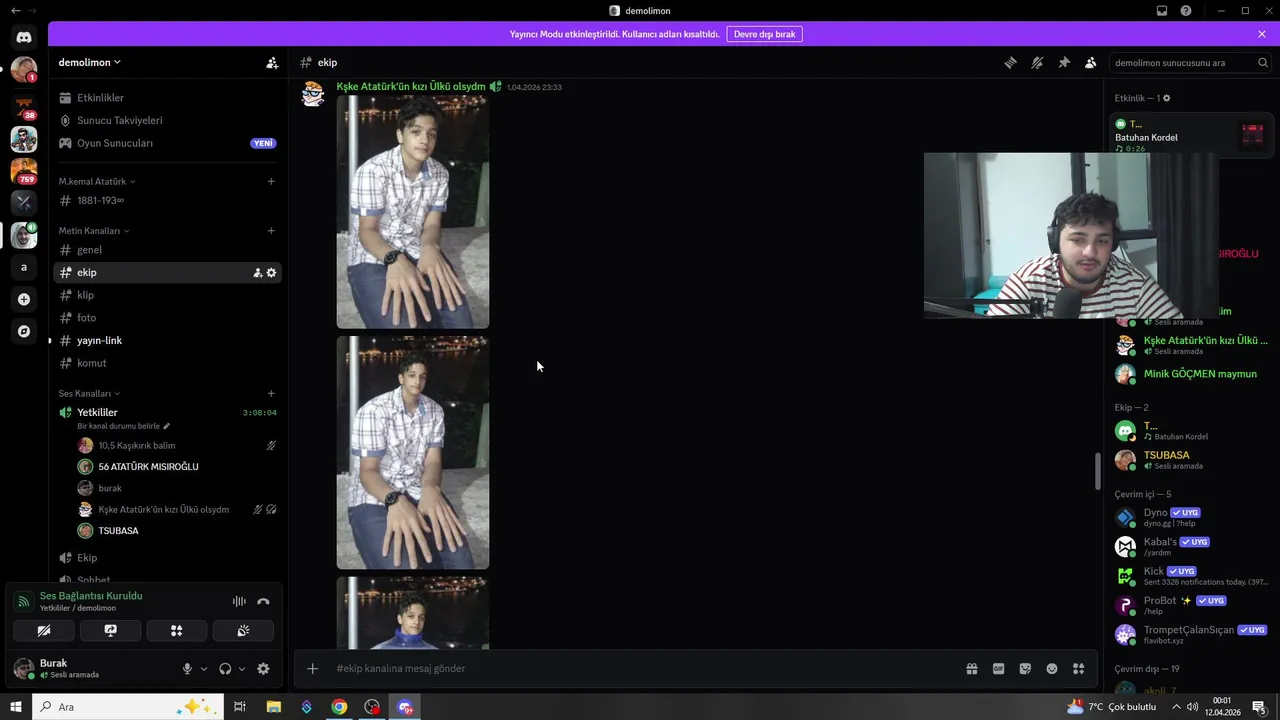The image size is (1280, 720).
Task: Collapse the Ses Kanalları category
Action: (89, 393)
